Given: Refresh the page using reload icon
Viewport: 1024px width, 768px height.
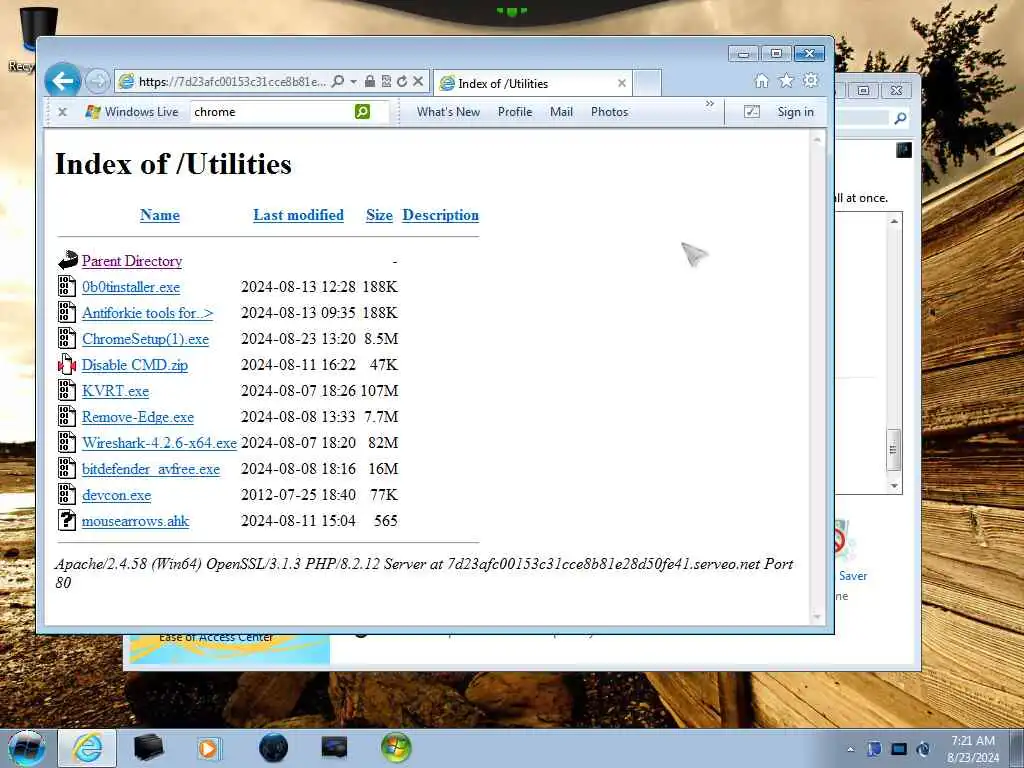Looking at the screenshot, I should pos(402,82).
